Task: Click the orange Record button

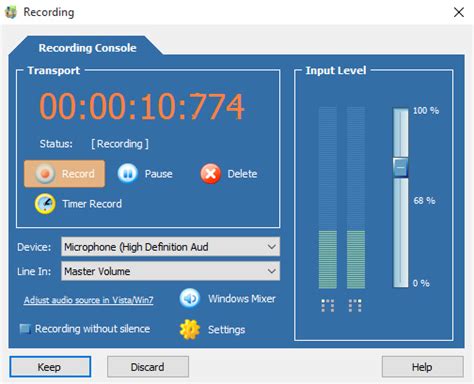Action: coord(64,174)
